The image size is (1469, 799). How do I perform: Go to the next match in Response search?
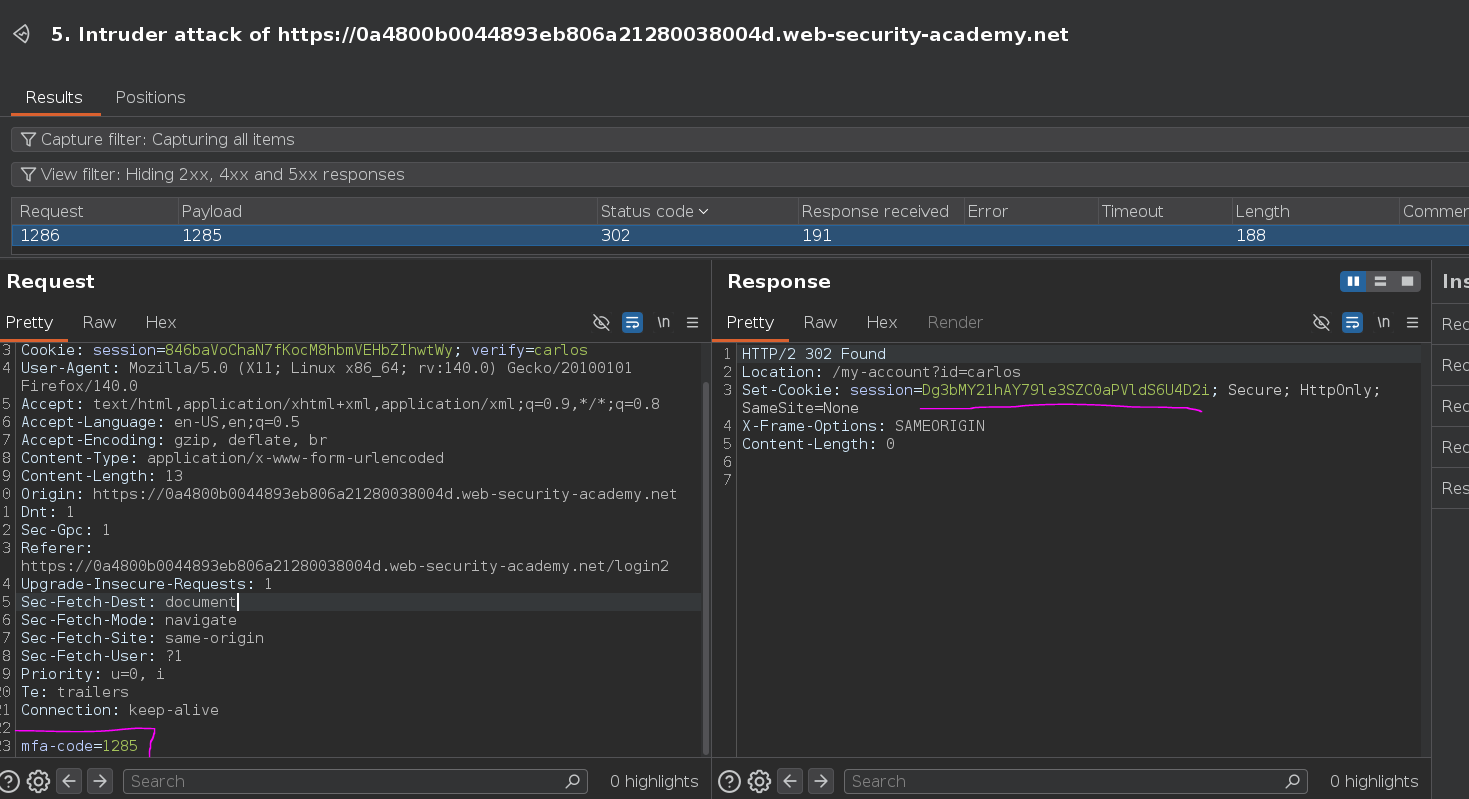click(x=820, y=781)
